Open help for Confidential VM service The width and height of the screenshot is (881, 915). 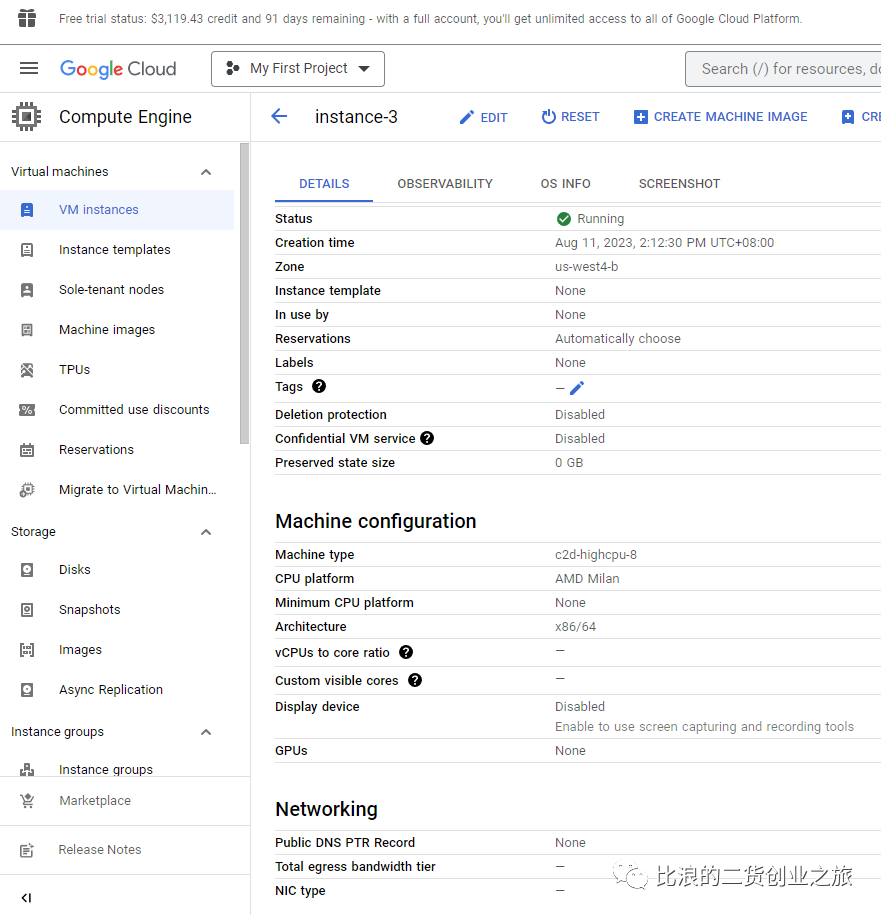[x=427, y=438]
